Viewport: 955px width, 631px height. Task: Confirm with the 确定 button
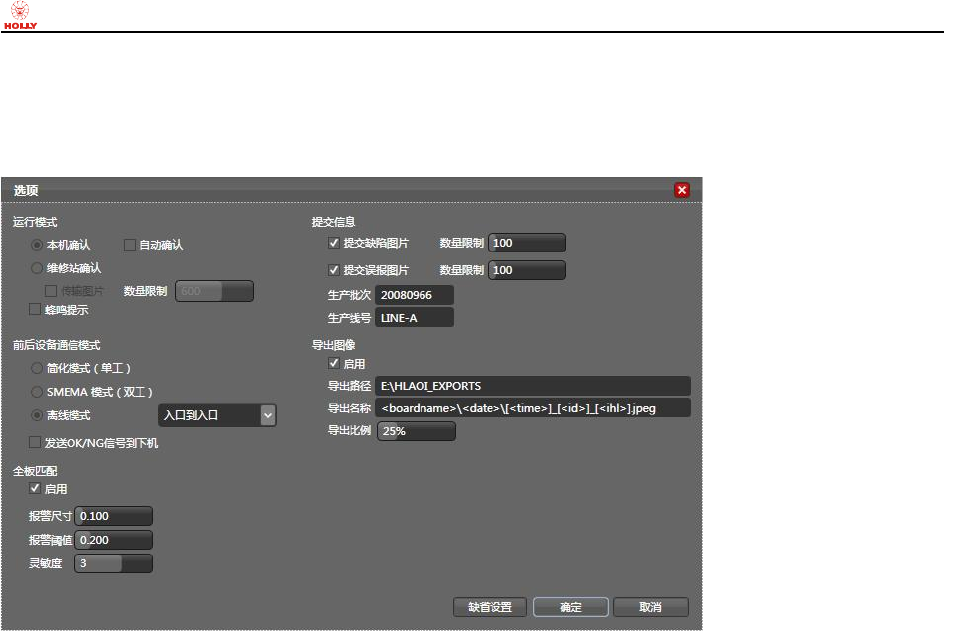571,607
